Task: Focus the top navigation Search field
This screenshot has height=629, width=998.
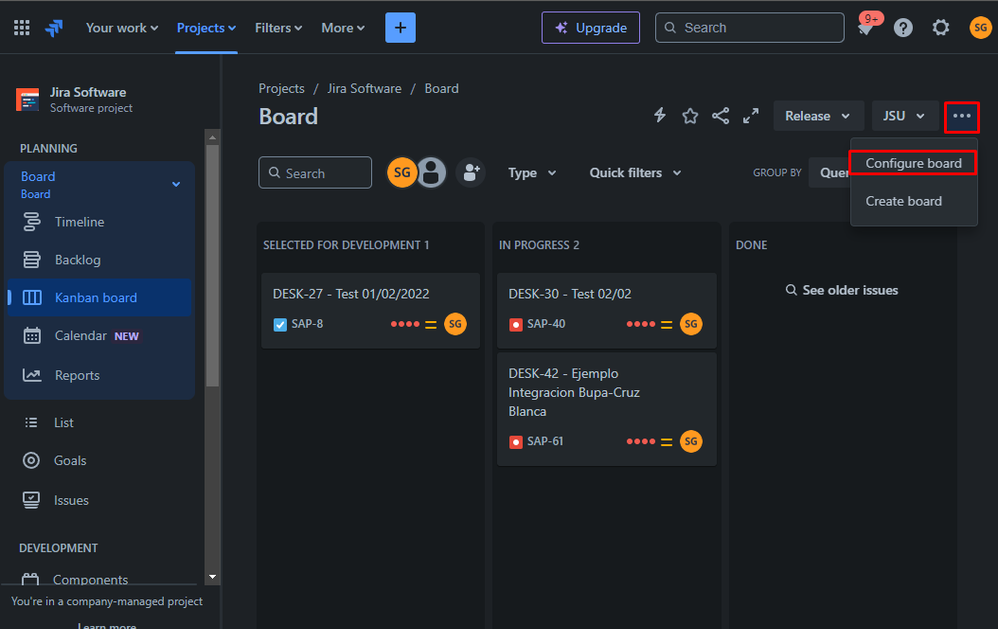Action: point(750,28)
